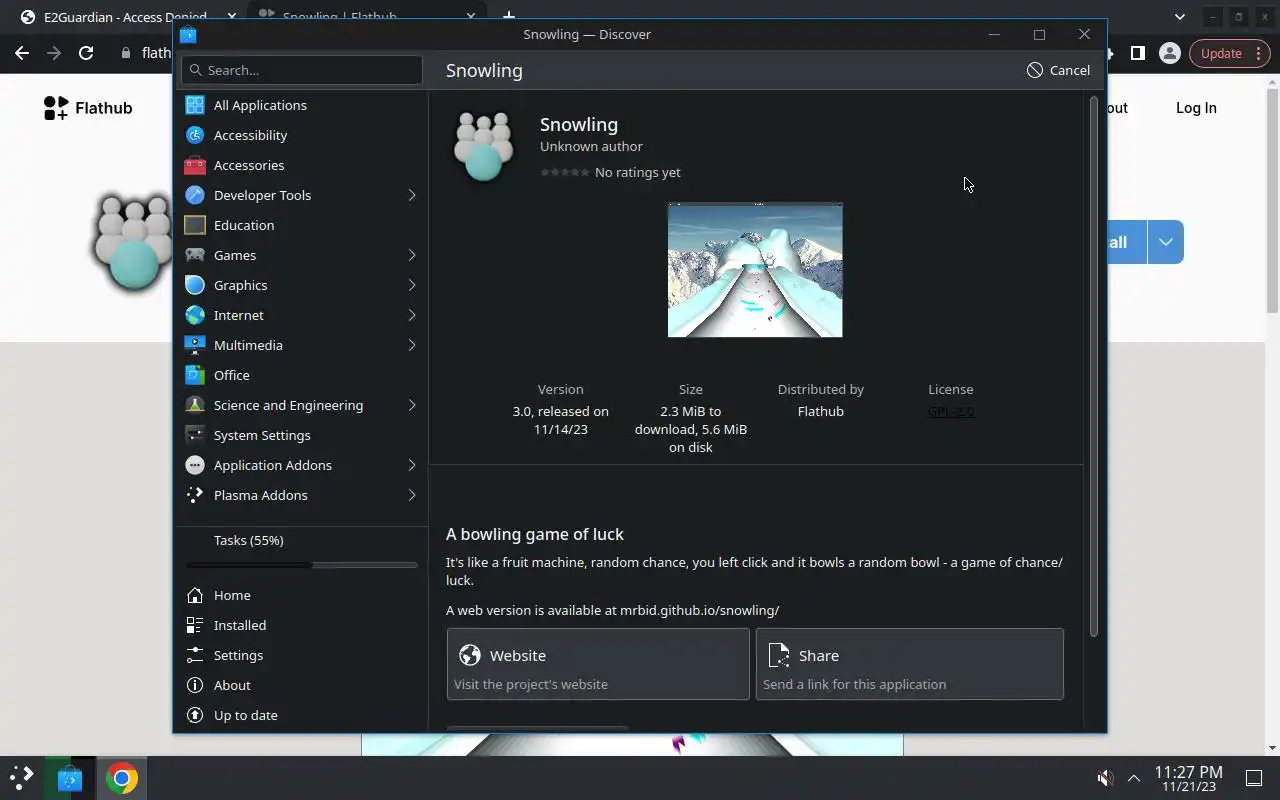1280x800 pixels.
Task: Click the Snowling app icon in Discover
Action: coord(484,146)
